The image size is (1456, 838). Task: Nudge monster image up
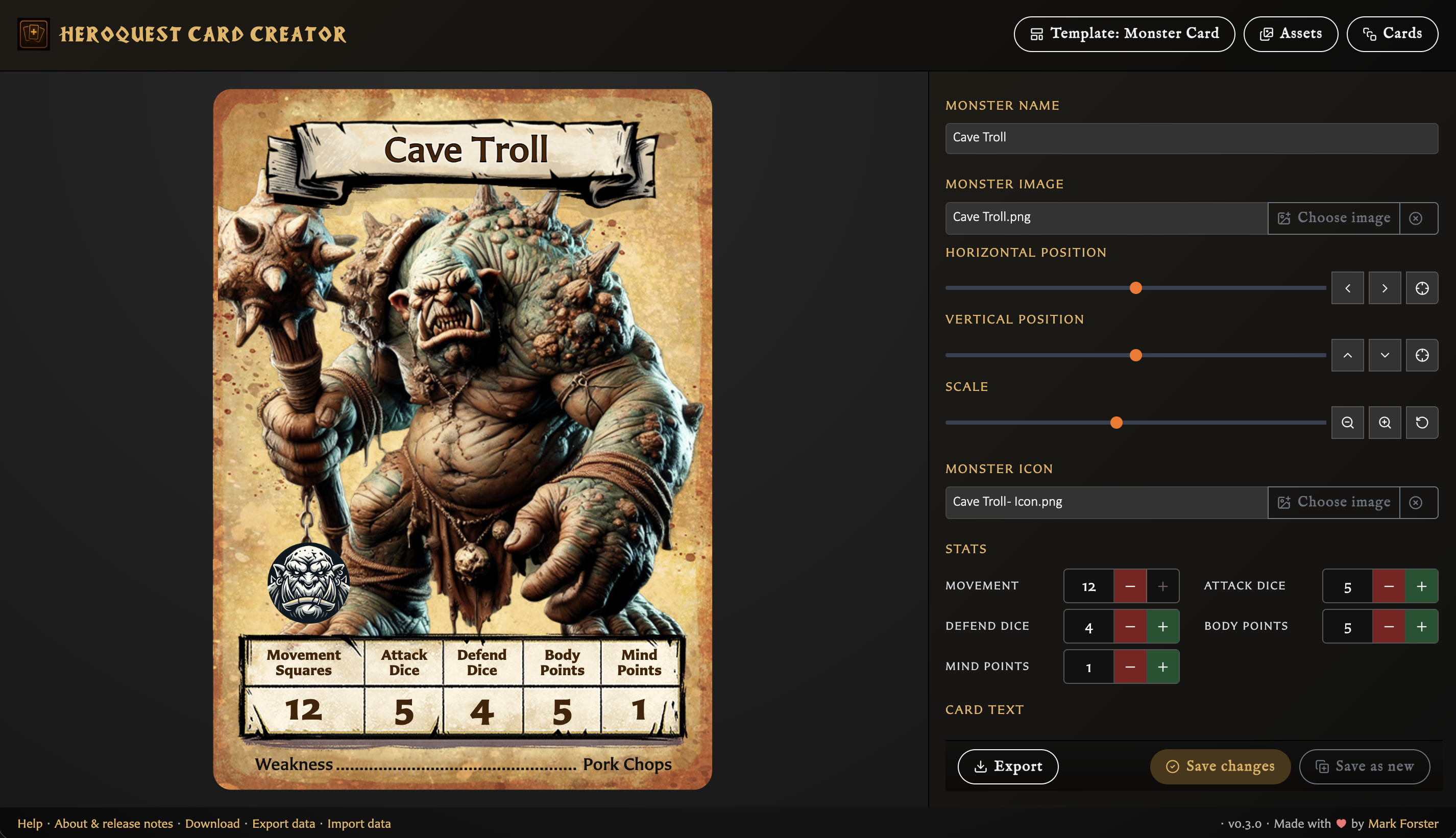(1347, 356)
